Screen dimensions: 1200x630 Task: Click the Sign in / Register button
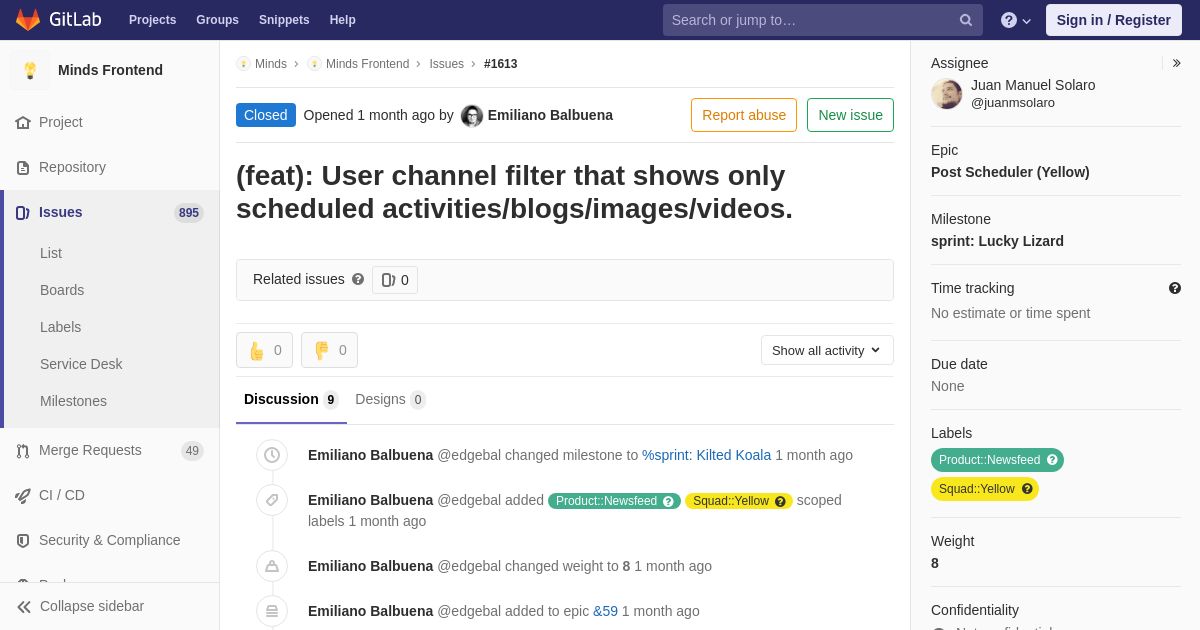pos(1114,20)
